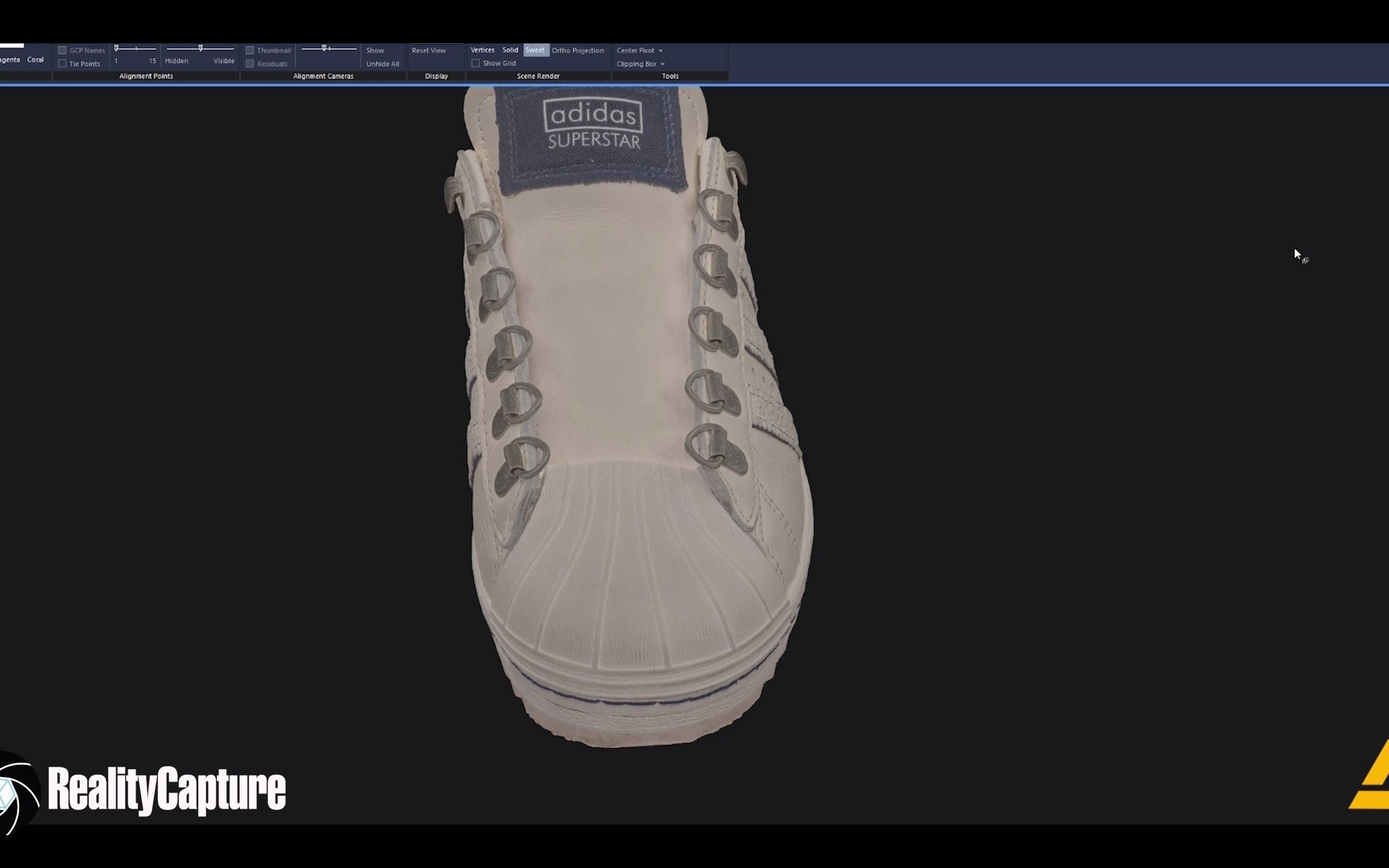Click Reset View in the Display group
Image resolution: width=1389 pixels, height=868 pixels.
point(428,50)
